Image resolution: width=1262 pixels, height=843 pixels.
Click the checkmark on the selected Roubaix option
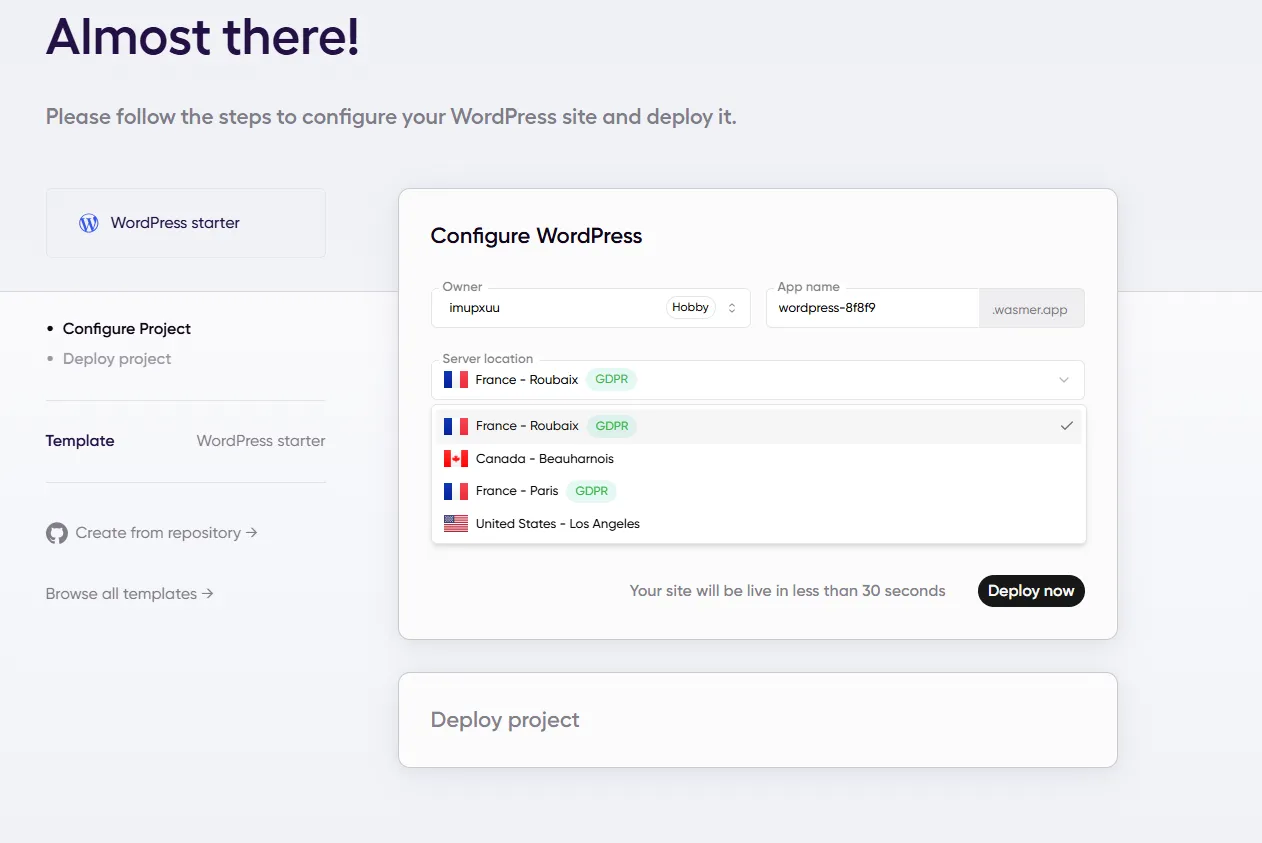[1067, 426]
